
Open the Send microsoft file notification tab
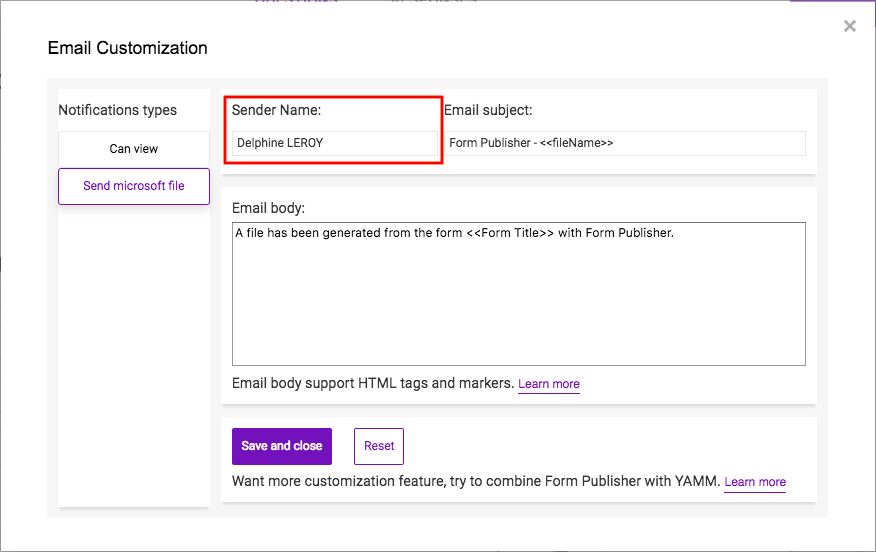click(x=134, y=186)
